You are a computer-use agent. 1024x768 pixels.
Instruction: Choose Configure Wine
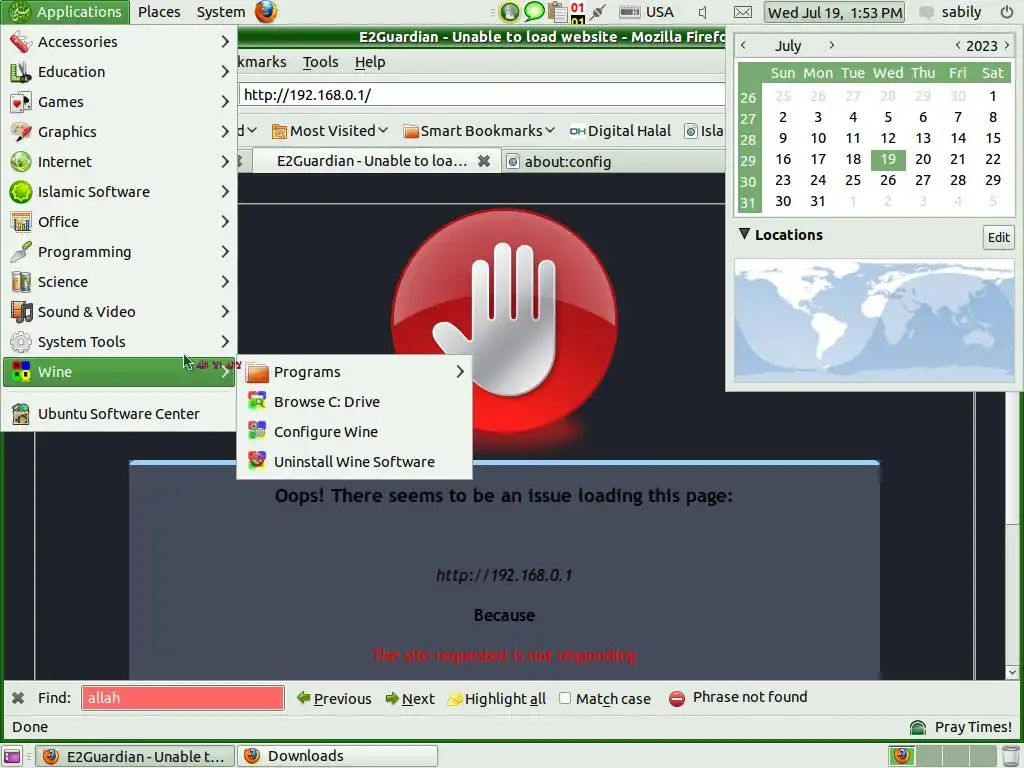tap(355, 432)
